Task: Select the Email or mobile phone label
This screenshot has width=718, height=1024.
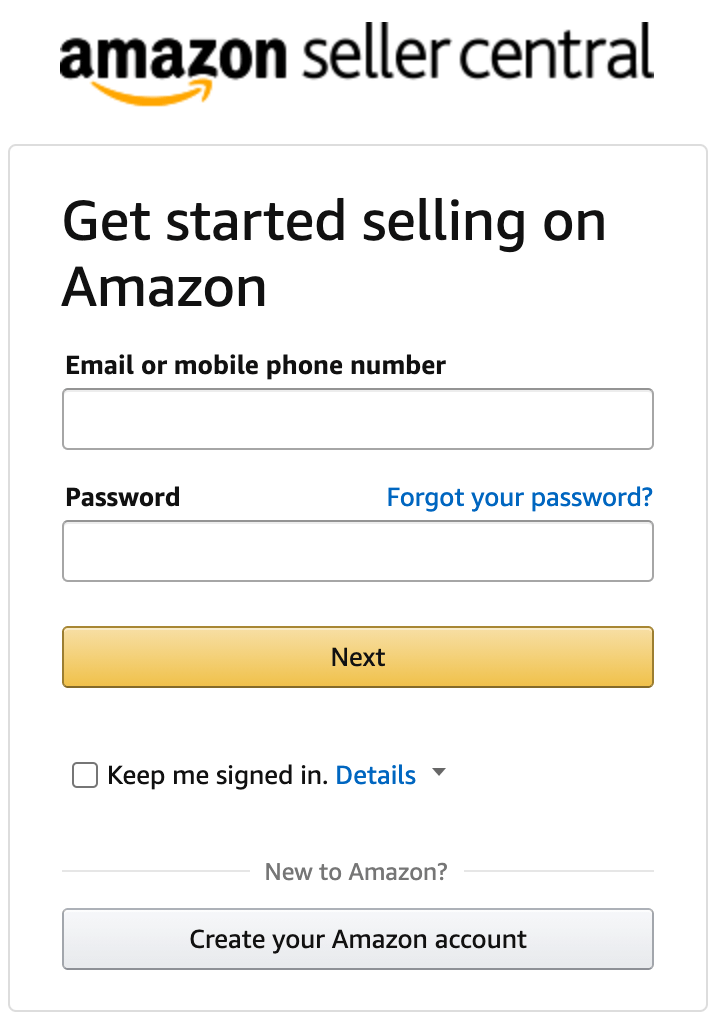Action: [255, 365]
